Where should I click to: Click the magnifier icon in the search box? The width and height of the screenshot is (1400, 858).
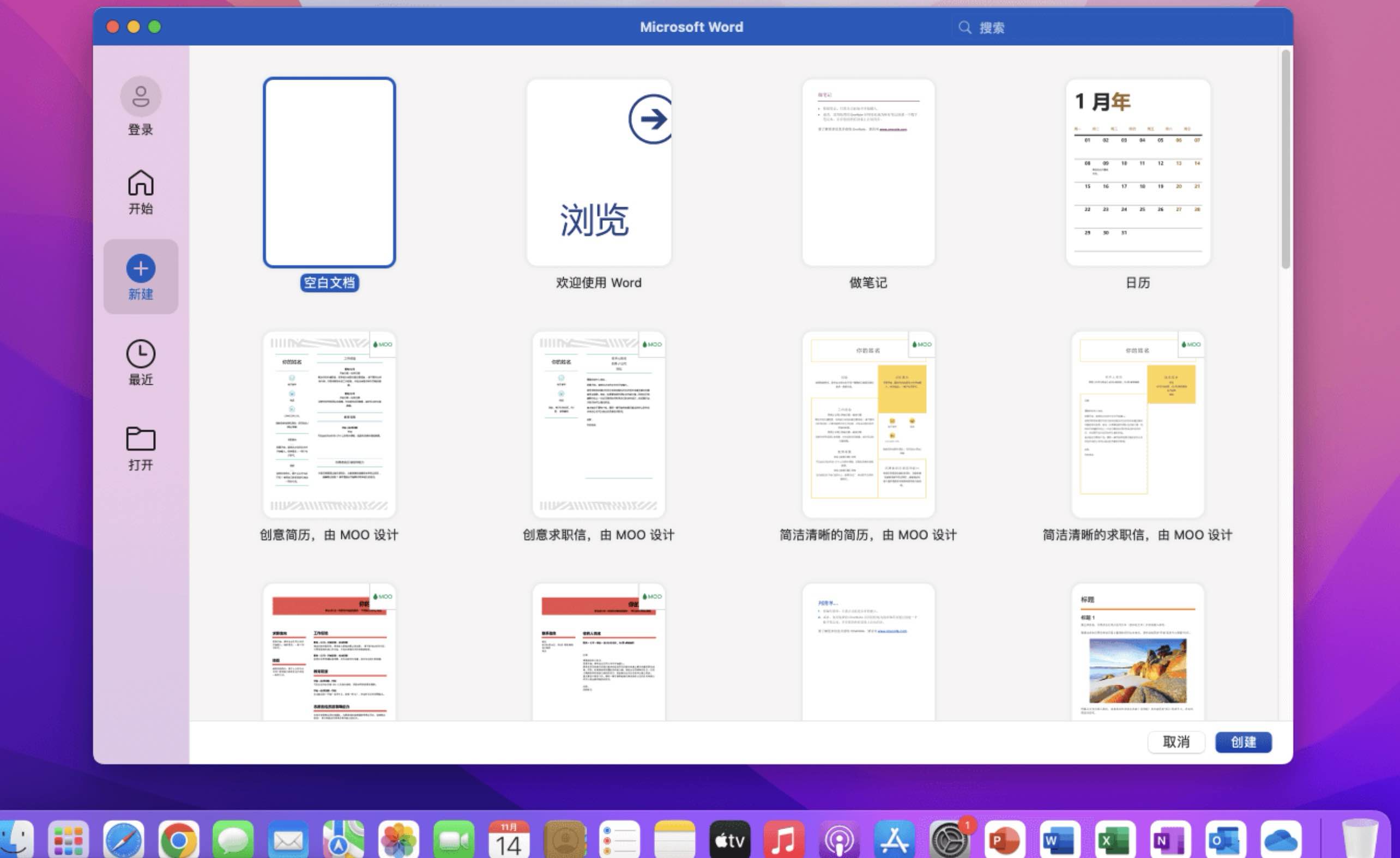pyautogui.click(x=965, y=27)
